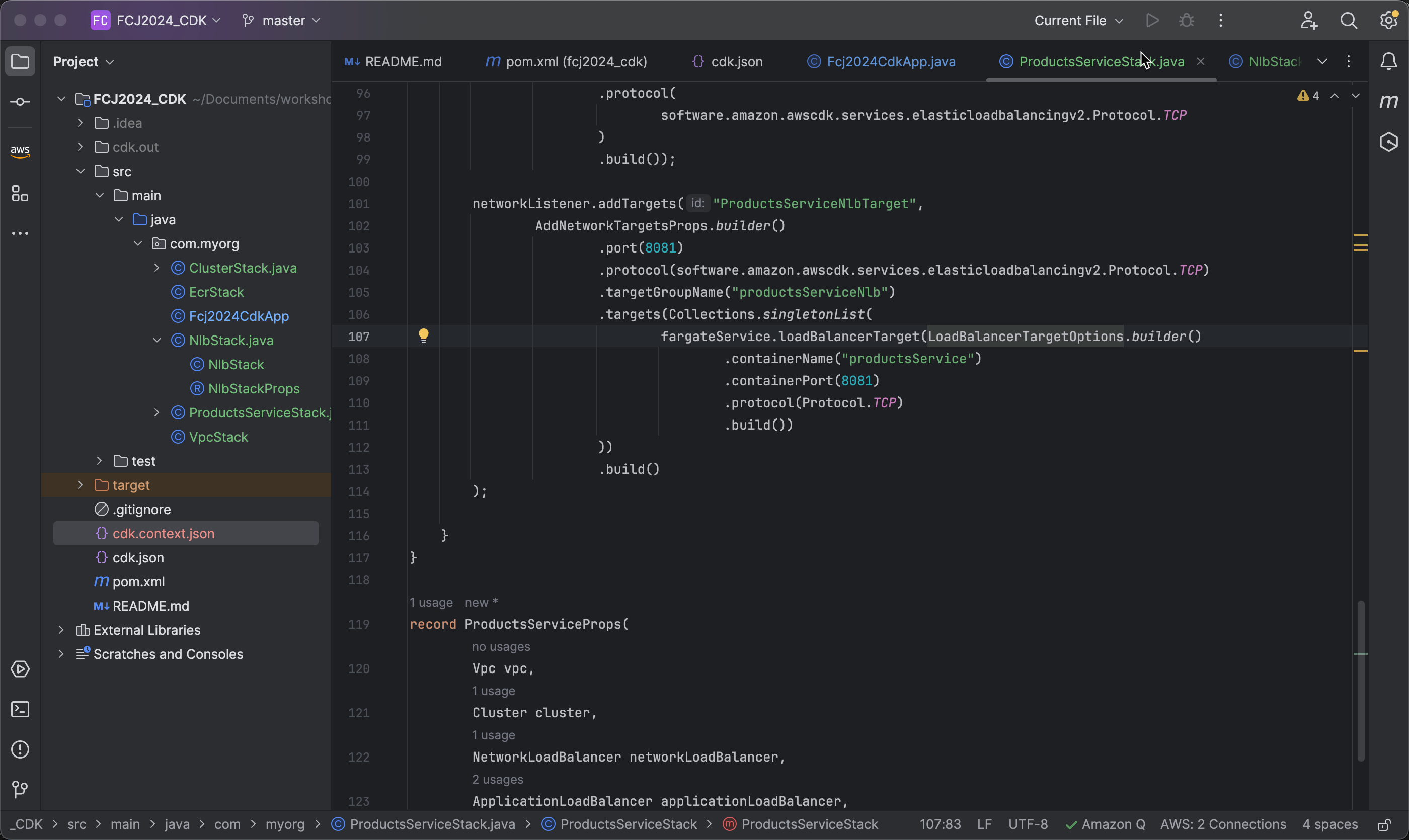Open the master branch dropdown
The height and width of the screenshot is (840, 1409).
coord(281,21)
